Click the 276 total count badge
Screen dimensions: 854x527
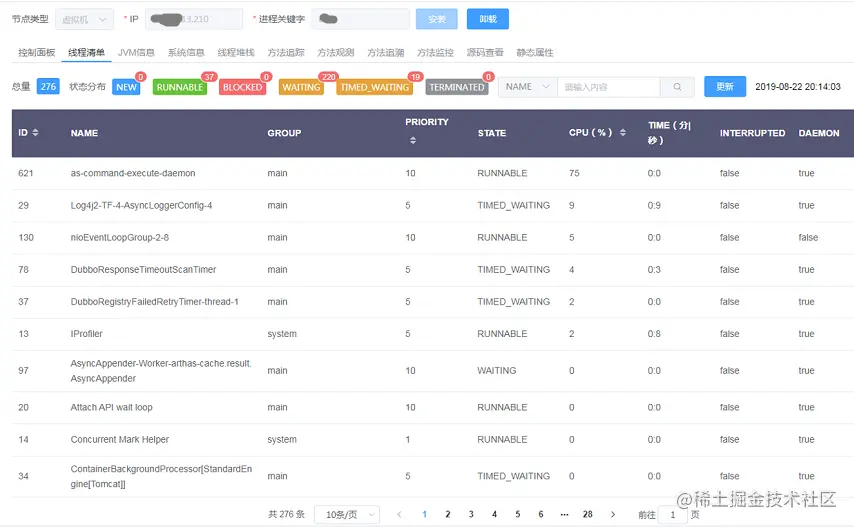[48, 87]
